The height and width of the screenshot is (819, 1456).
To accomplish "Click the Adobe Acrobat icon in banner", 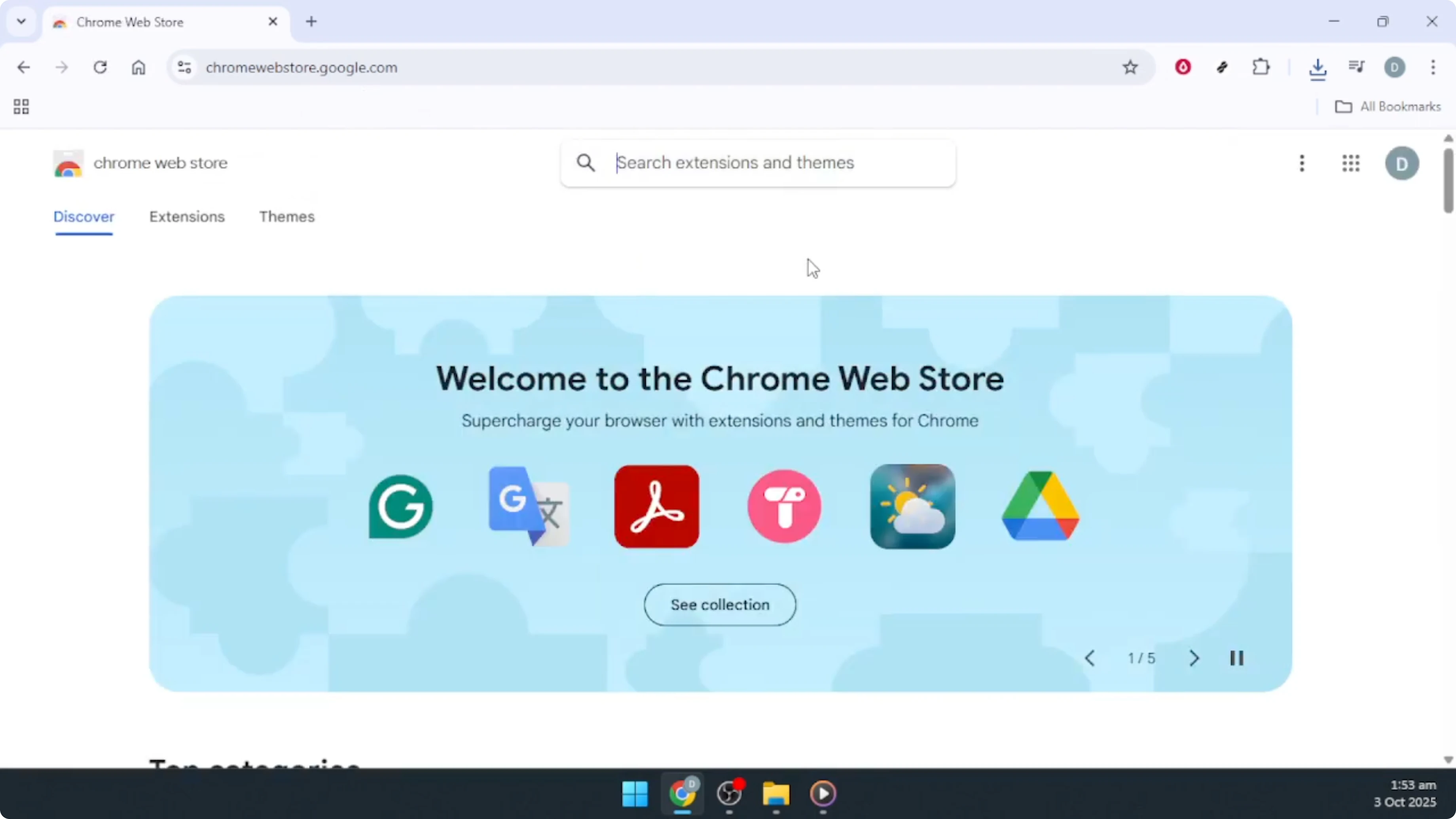I will click(x=656, y=506).
